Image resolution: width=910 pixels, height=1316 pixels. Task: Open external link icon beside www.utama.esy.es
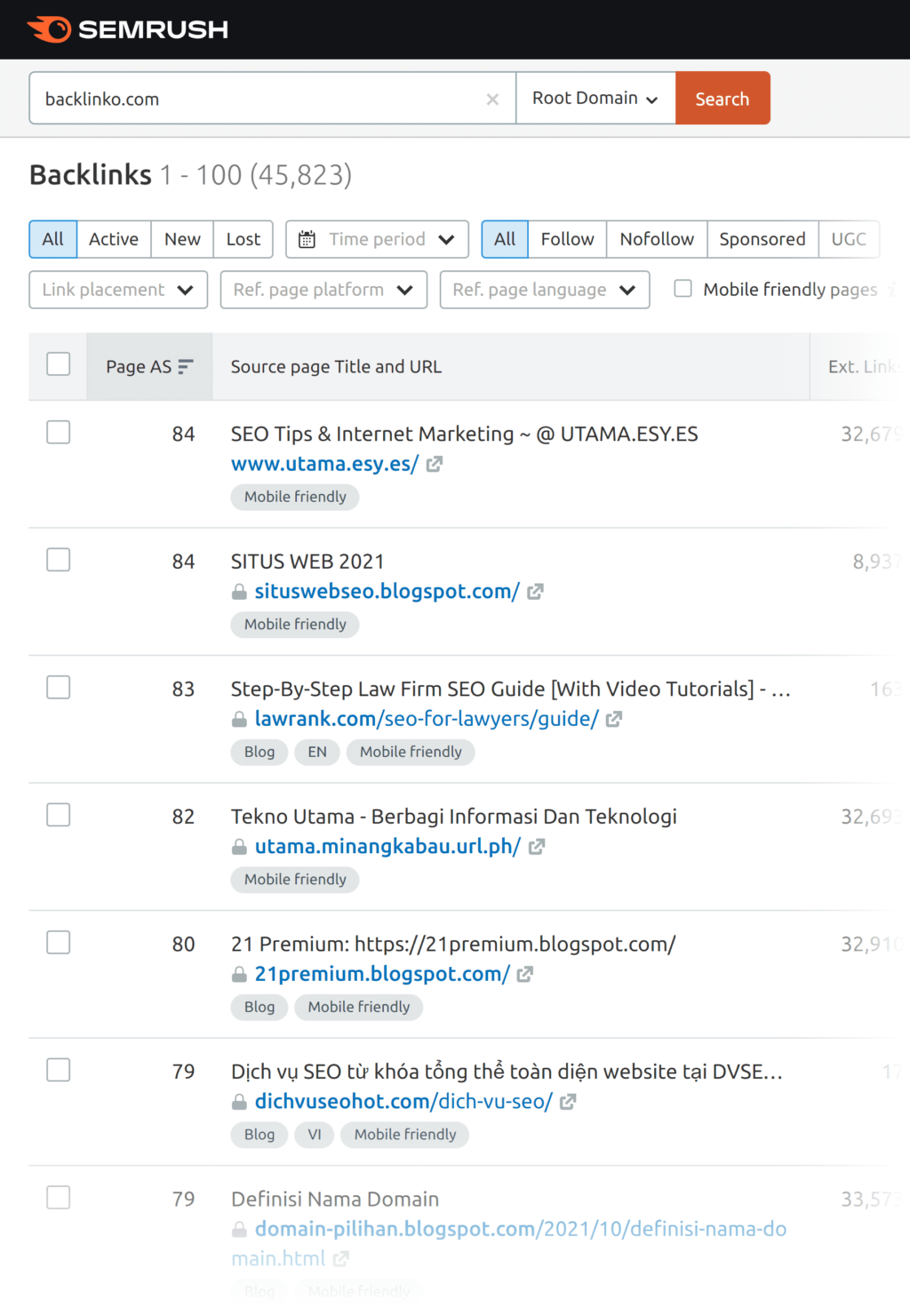(435, 463)
